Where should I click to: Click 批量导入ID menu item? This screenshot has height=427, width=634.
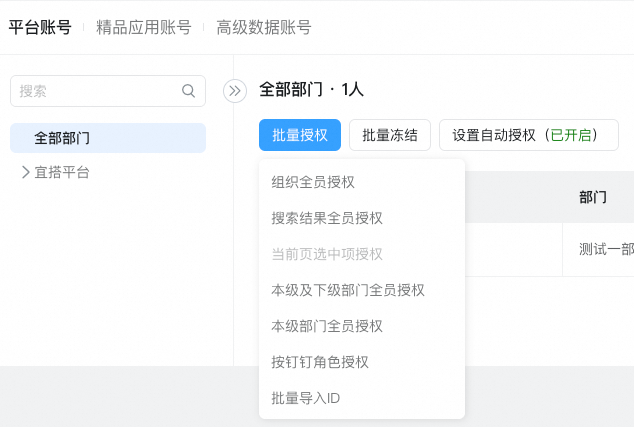tap(306, 398)
